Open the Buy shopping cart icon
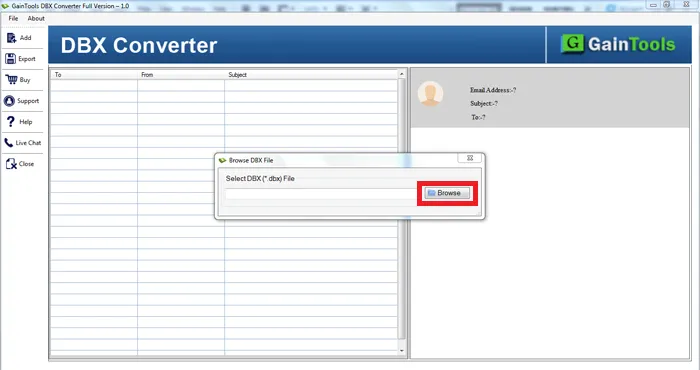The width and height of the screenshot is (700, 370). pos(11,79)
